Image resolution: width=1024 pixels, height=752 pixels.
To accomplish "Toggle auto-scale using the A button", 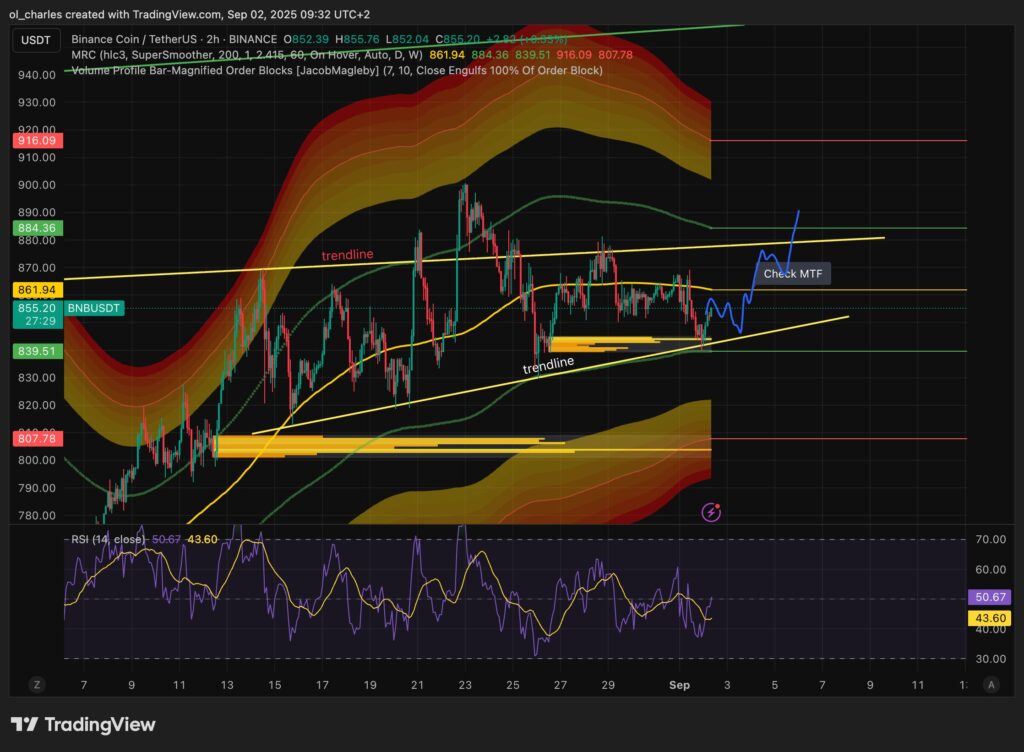I will (991, 686).
